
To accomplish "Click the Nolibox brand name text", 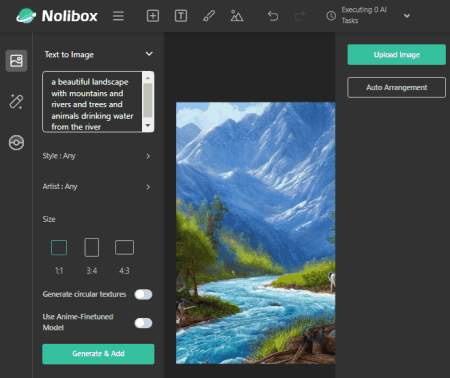I will point(70,16).
